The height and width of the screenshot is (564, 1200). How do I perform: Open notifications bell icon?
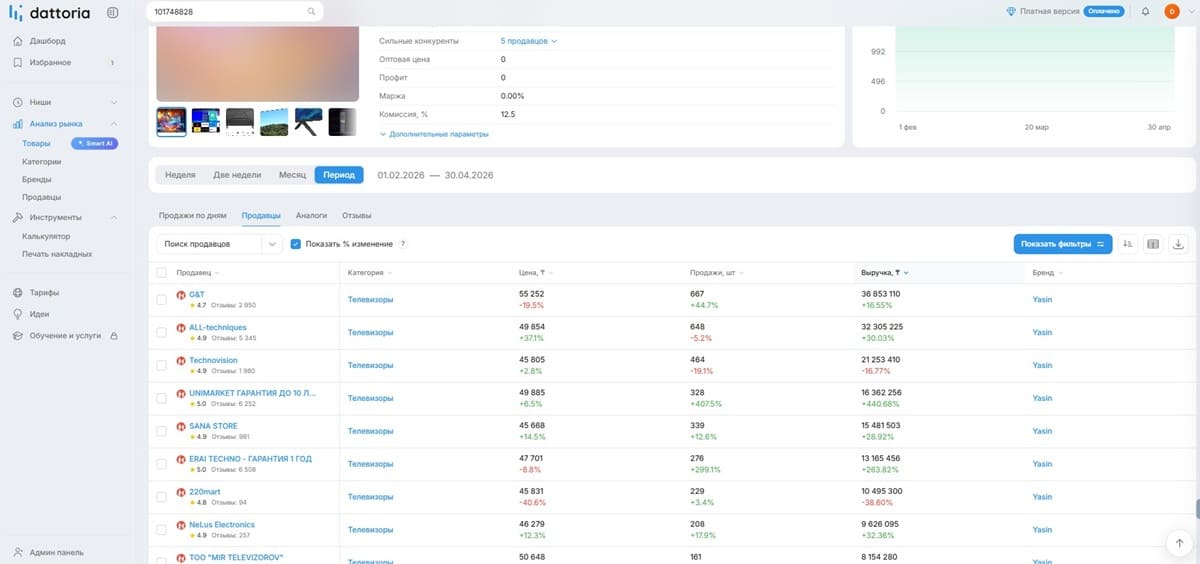[x=1145, y=12]
